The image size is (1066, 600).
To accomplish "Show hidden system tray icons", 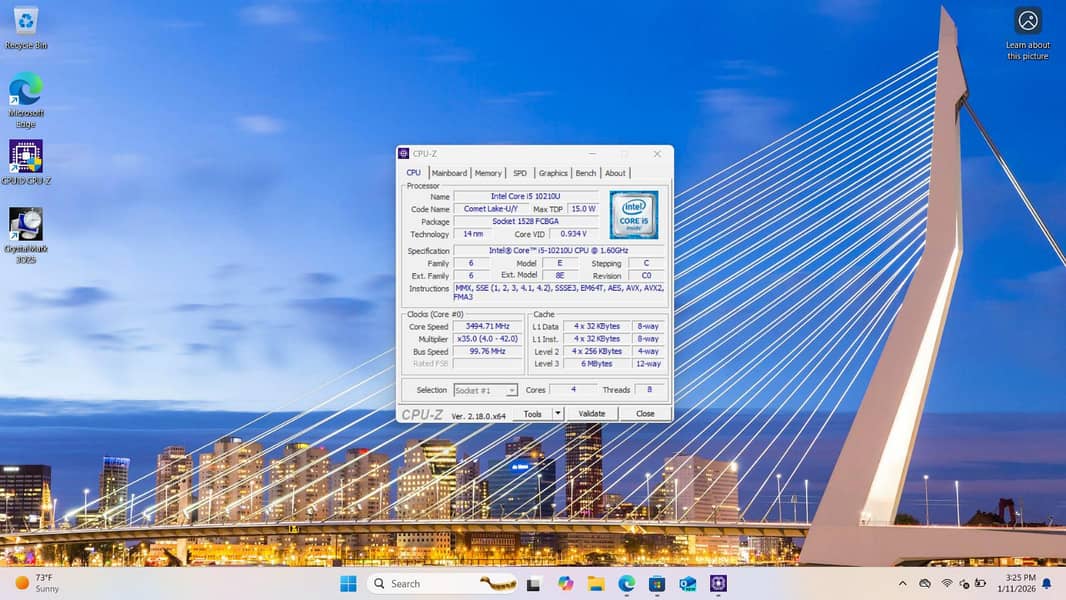I will click(902, 584).
